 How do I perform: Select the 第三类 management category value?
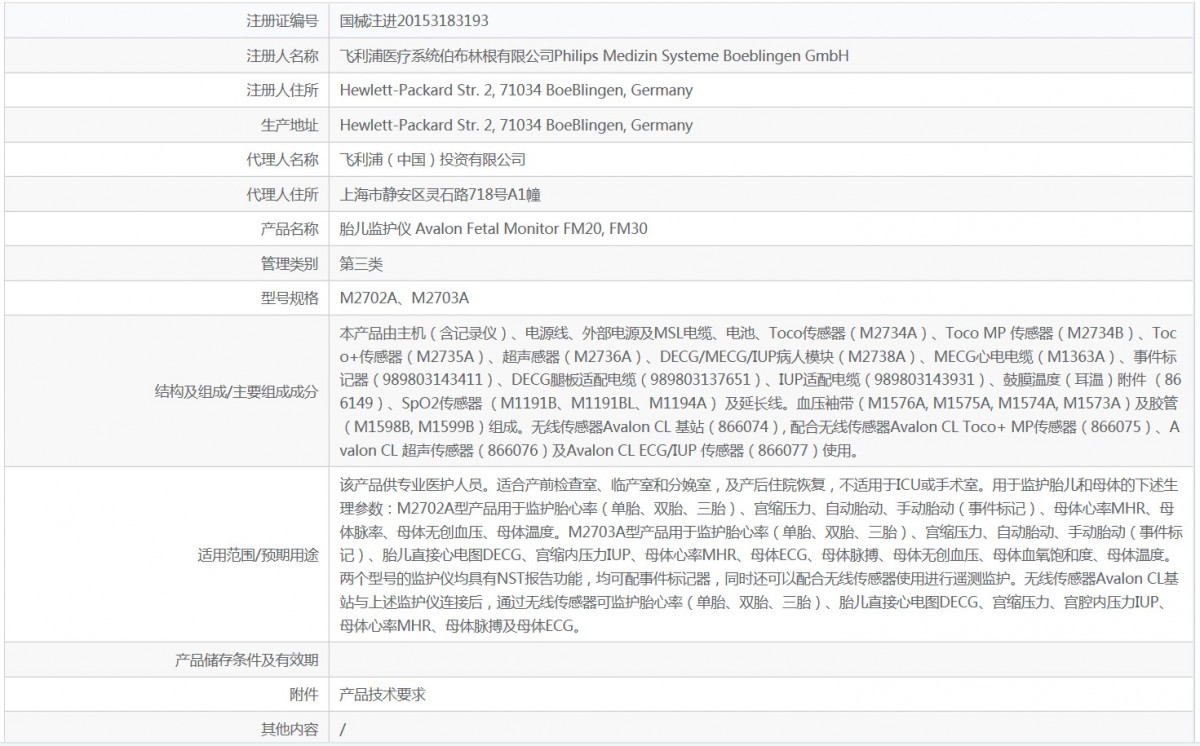click(361, 264)
